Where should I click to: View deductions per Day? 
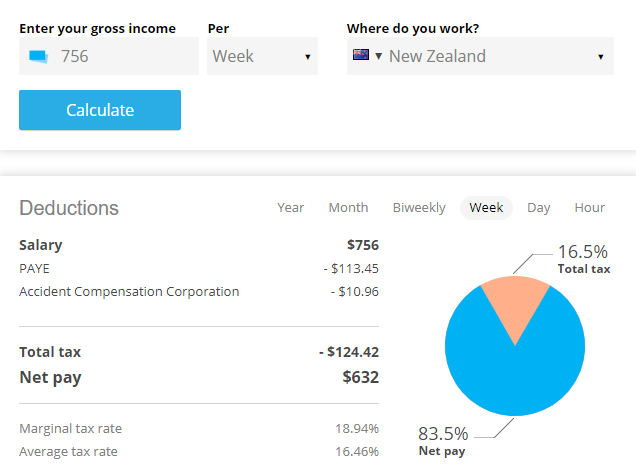pos(539,208)
